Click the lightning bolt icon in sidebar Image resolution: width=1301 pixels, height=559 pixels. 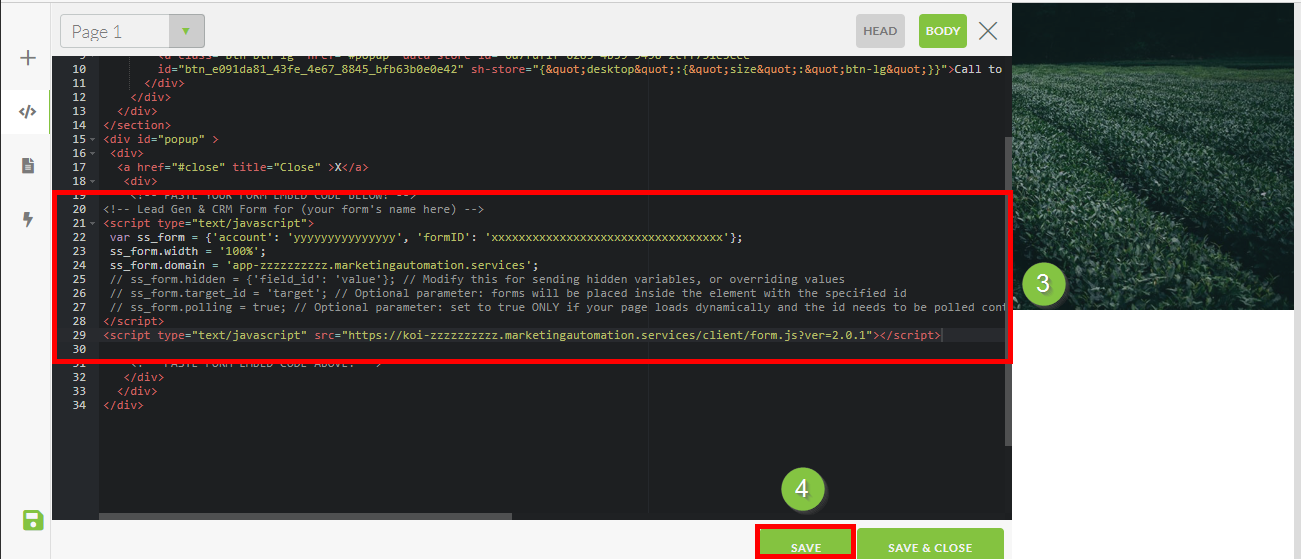coord(28,220)
